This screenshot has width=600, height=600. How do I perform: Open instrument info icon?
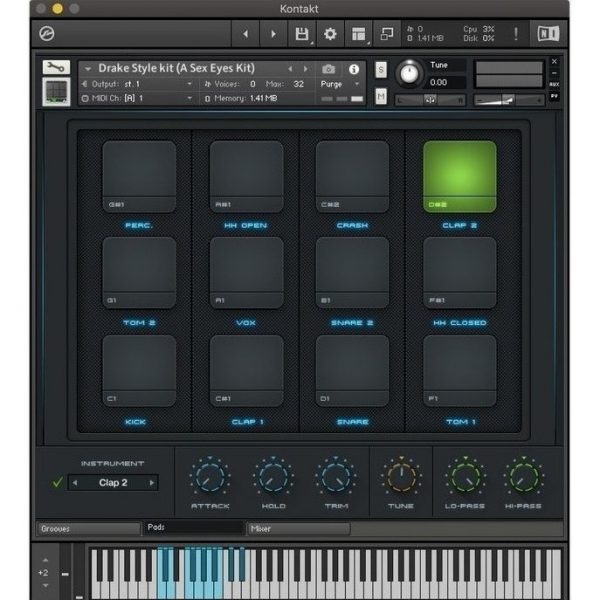point(354,69)
